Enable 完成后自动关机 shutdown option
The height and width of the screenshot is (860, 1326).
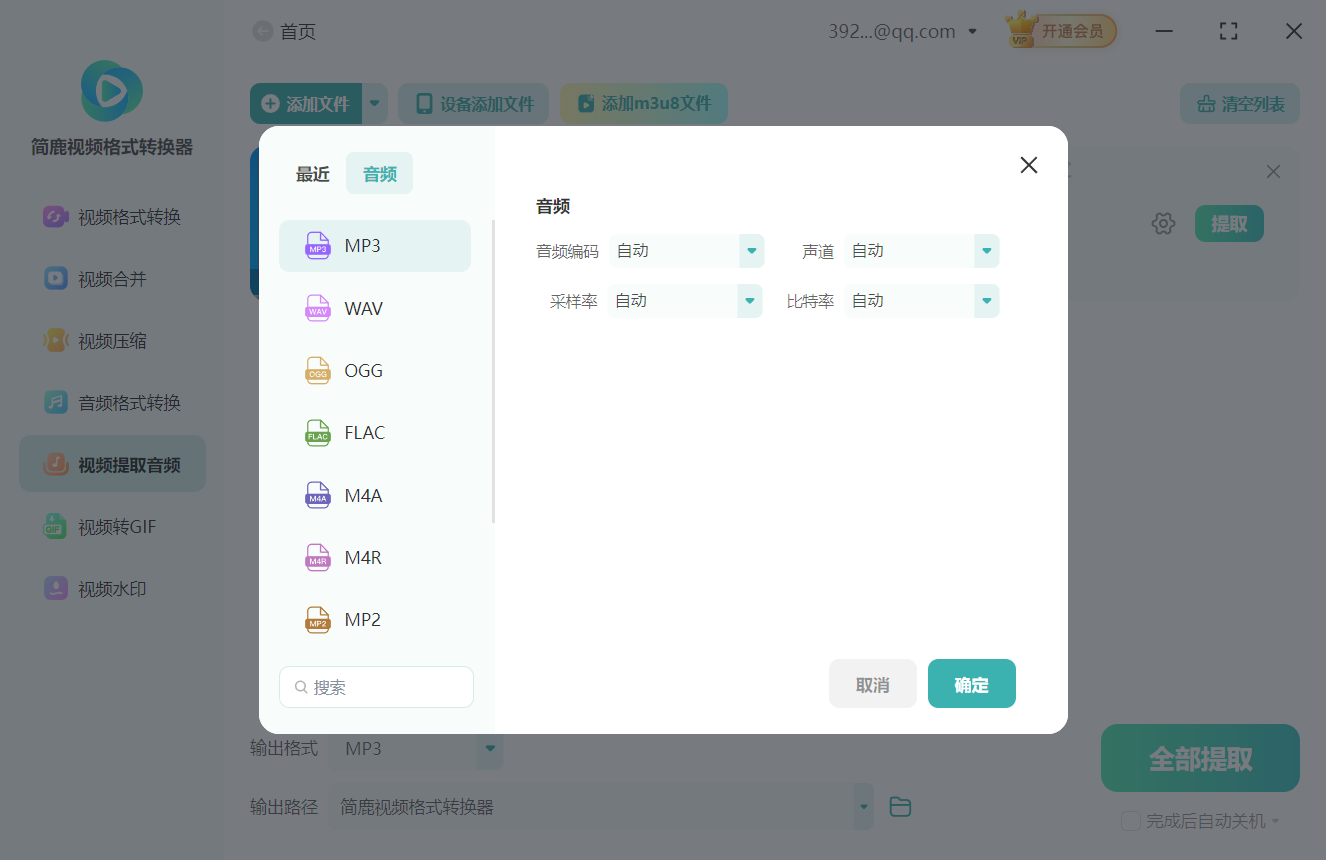point(1131,820)
